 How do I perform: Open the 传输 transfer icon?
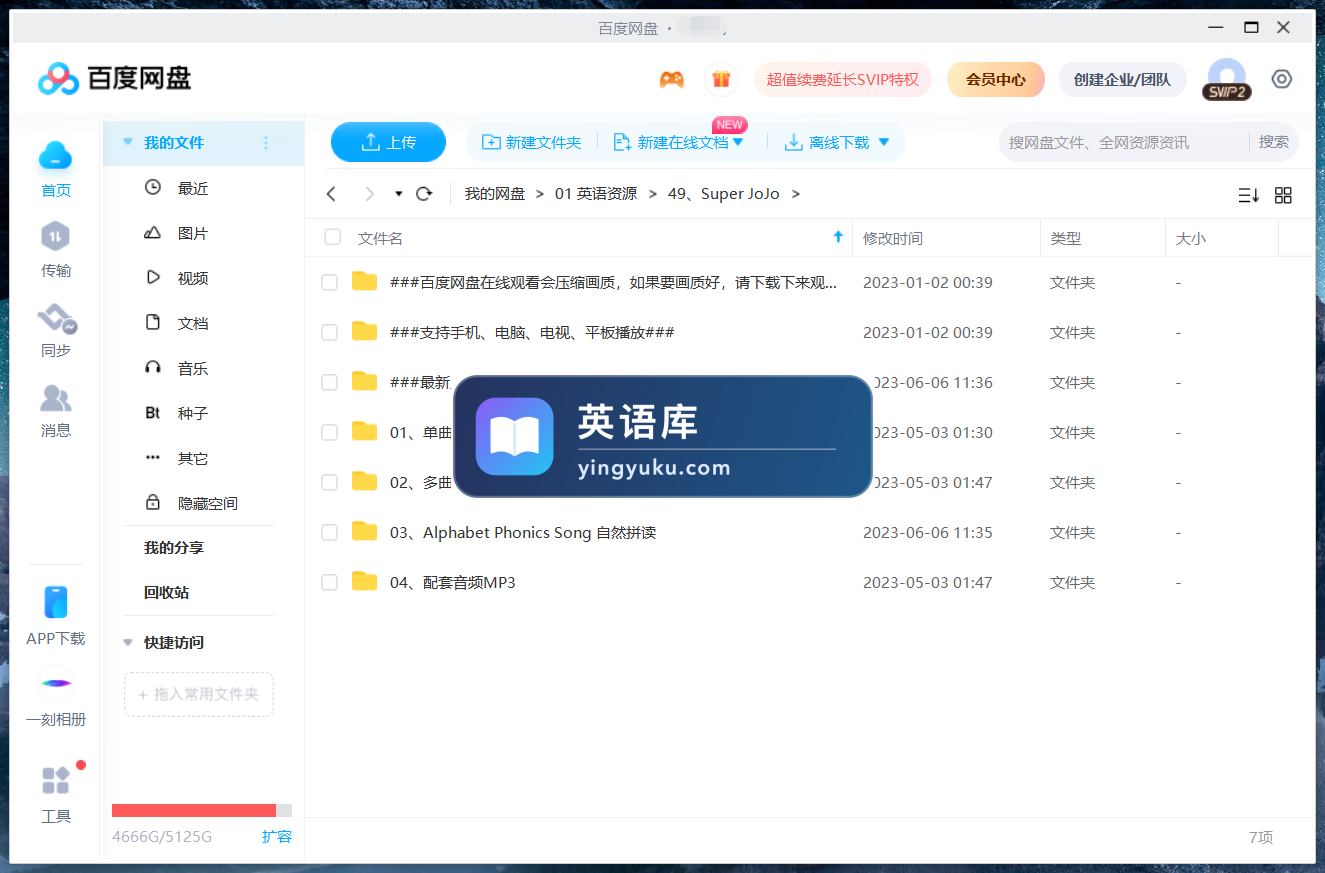coord(56,237)
